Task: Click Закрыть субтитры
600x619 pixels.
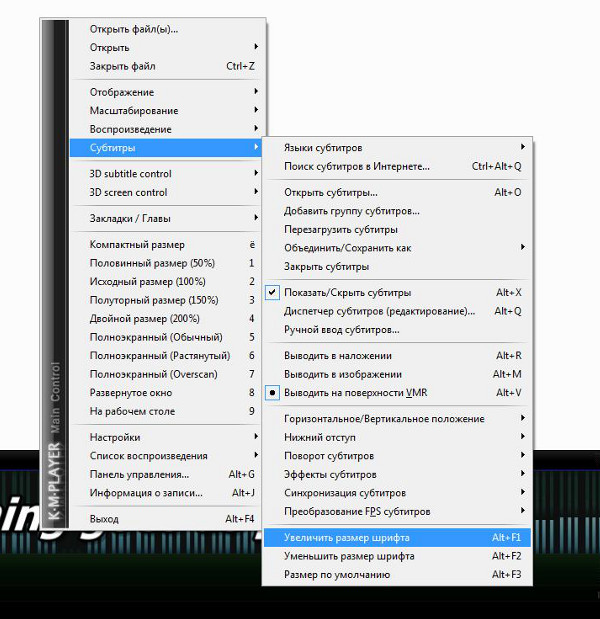Action: coord(397,266)
